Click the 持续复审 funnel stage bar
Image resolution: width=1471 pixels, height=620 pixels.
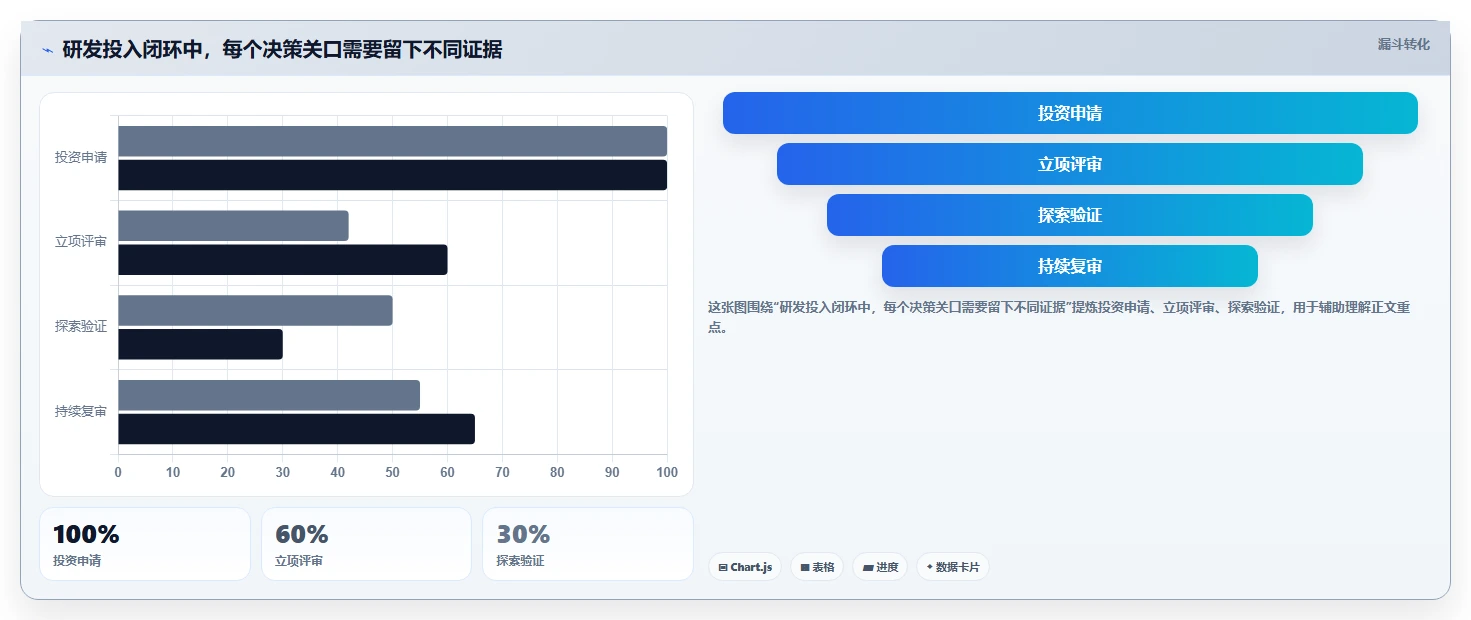pyautogui.click(x=1070, y=266)
